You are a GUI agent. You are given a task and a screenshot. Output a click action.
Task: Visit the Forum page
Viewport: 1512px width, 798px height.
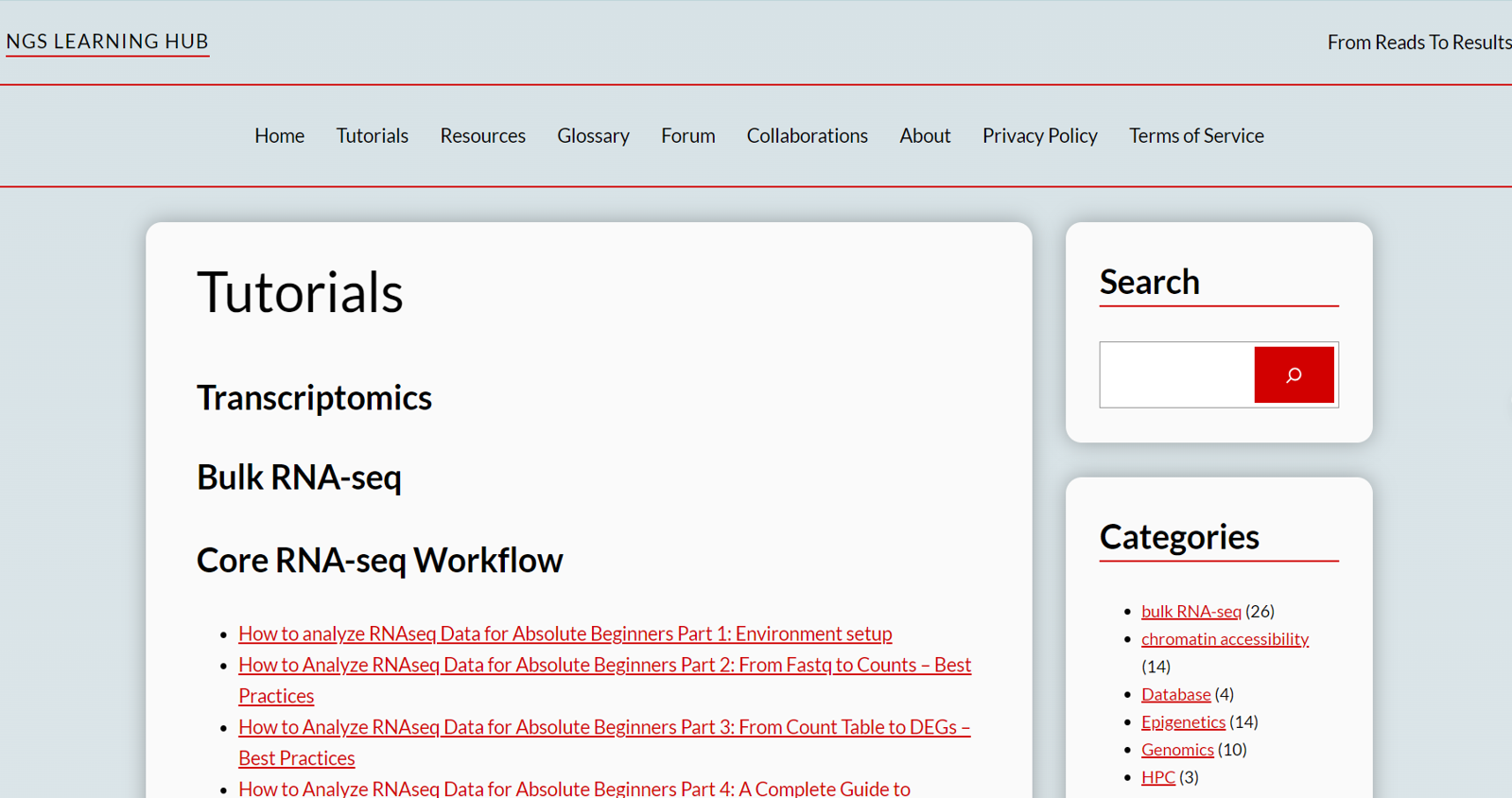pyautogui.click(x=687, y=136)
